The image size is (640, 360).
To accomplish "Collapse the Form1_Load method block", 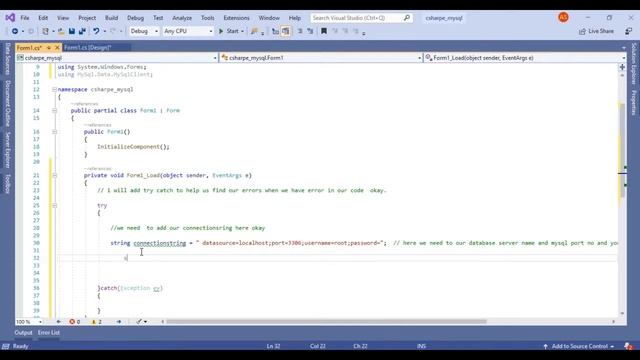I will pyautogui.click(x=54, y=176).
